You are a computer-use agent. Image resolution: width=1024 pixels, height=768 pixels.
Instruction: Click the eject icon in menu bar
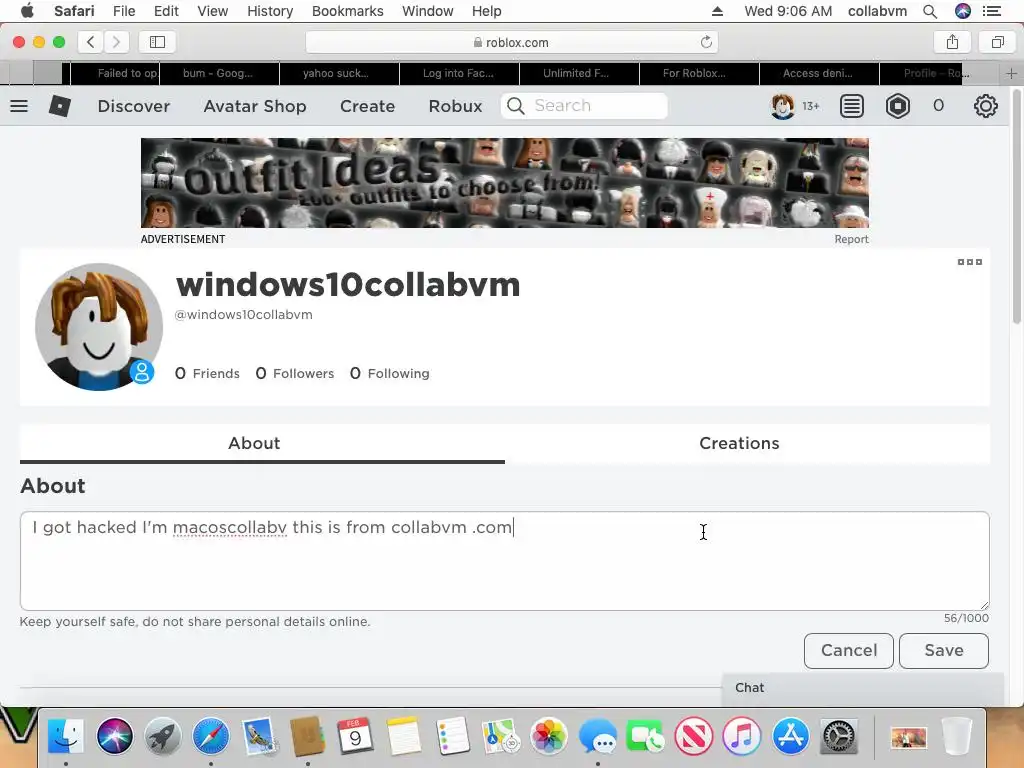pos(717,11)
